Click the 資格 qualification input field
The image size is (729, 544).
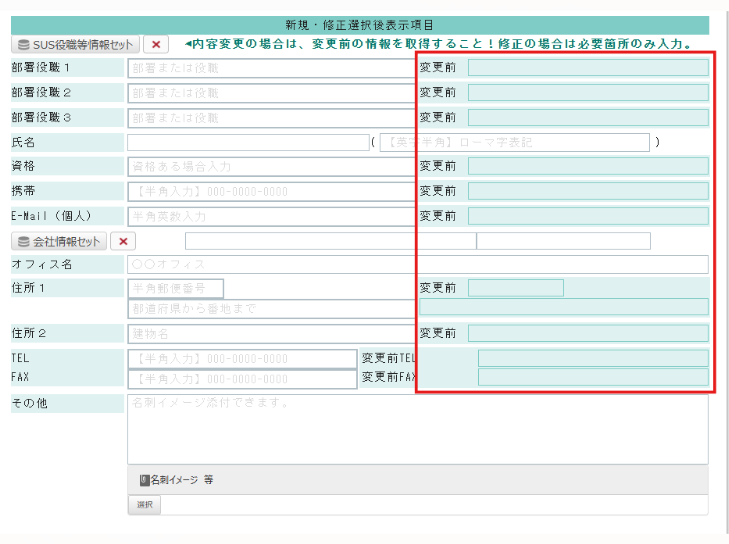[x=269, y=166]
